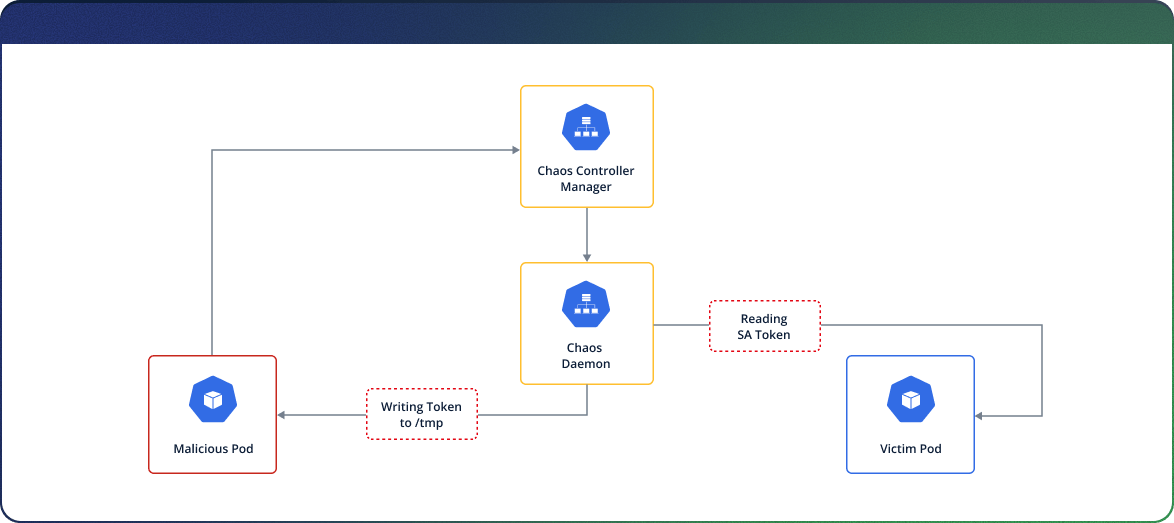Click the "Writing Token to /tmp" dashed box

pos(422,414)
